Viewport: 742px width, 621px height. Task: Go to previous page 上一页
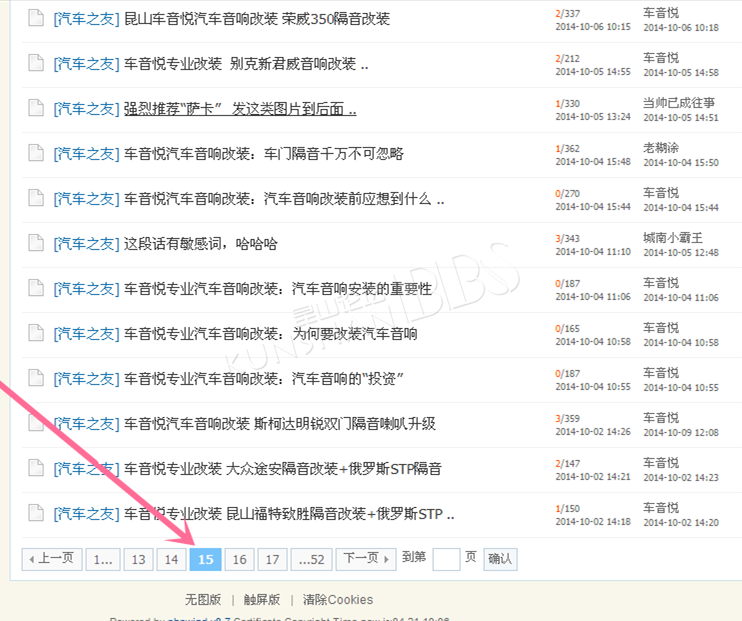pos(52,559)
